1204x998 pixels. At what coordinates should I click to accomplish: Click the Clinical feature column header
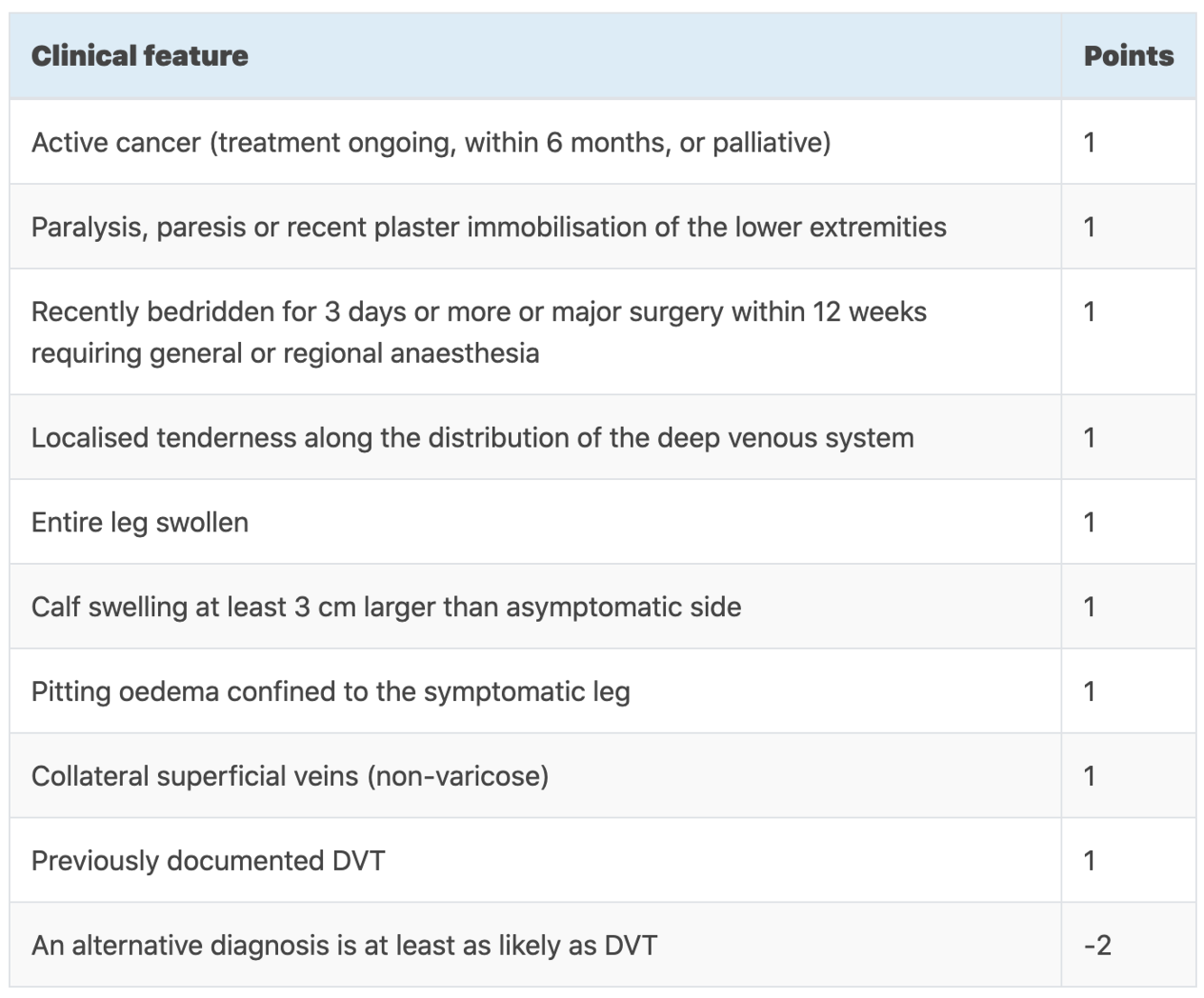[x=140, y=56]
